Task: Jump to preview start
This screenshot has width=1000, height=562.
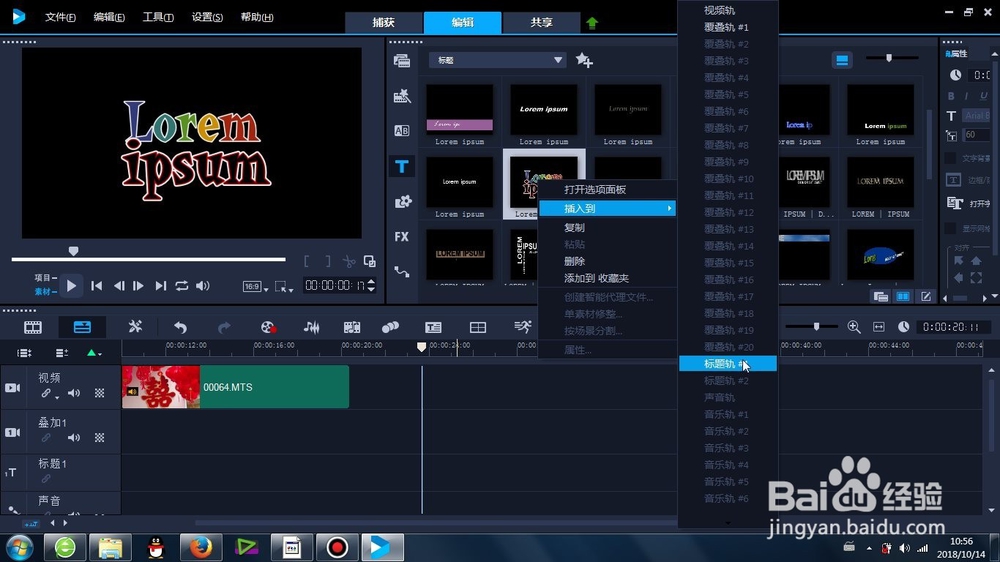Action: point(96,286)
